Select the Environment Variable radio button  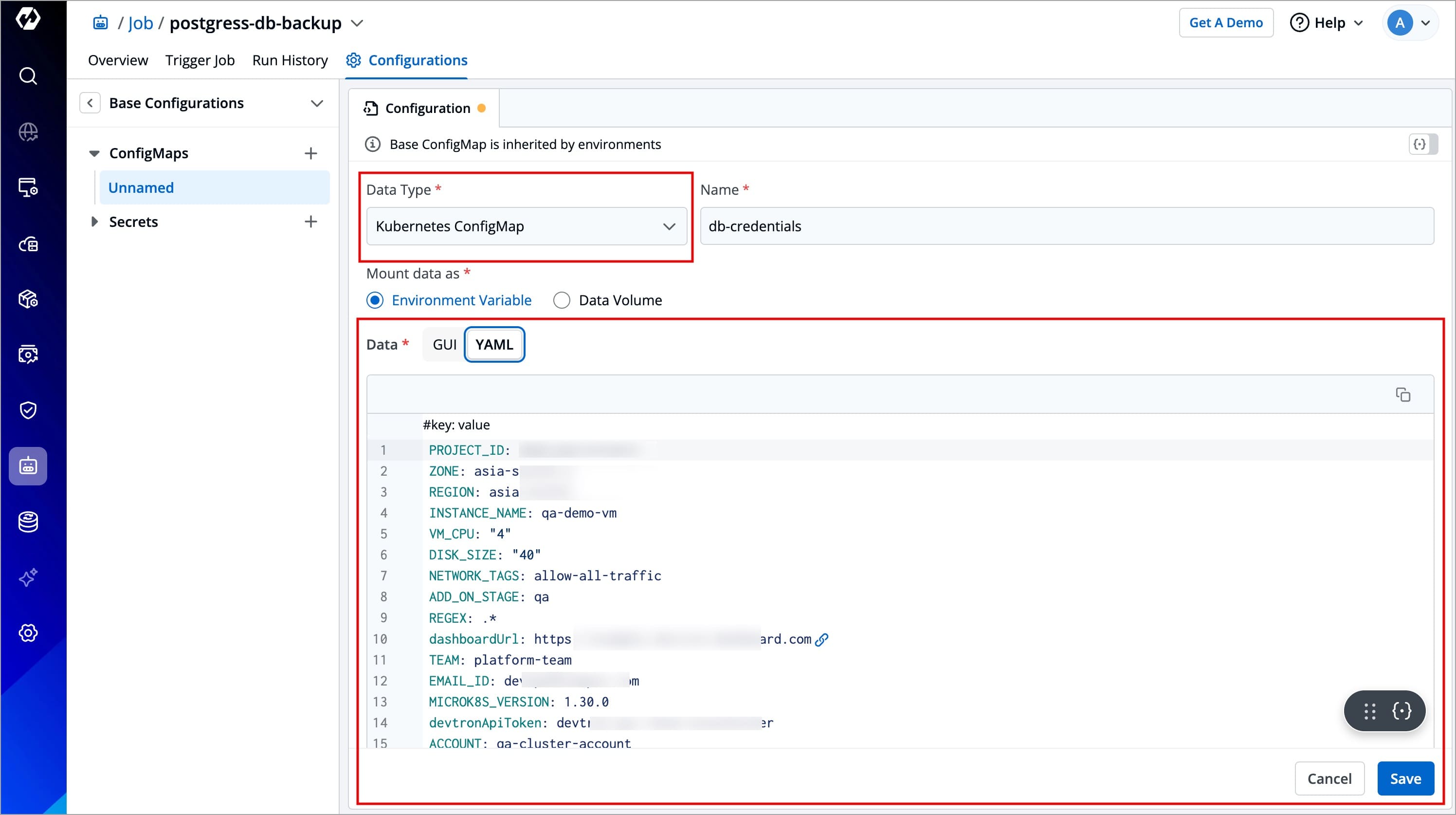[375, 300]
